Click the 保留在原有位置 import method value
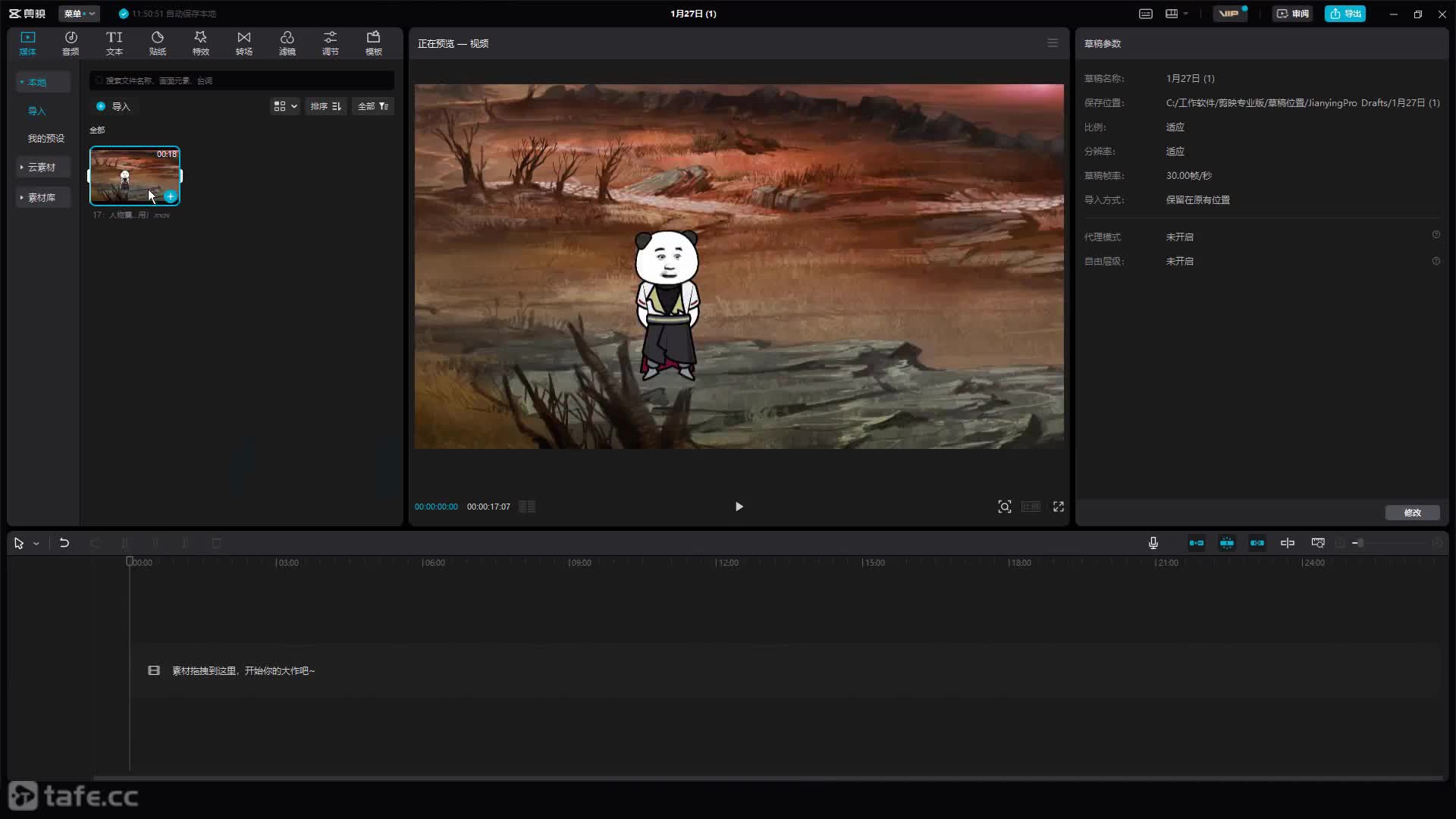This screenshot has height=819, width=1456. pyautogui.click(x=1197, y=200)
